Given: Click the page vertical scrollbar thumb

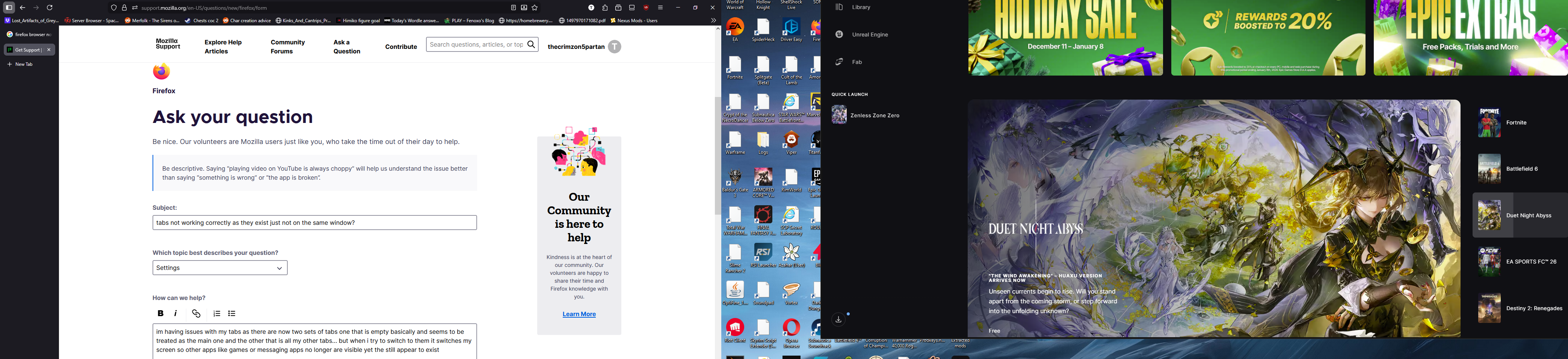Looking at the screenshot, I should point(718,155).
